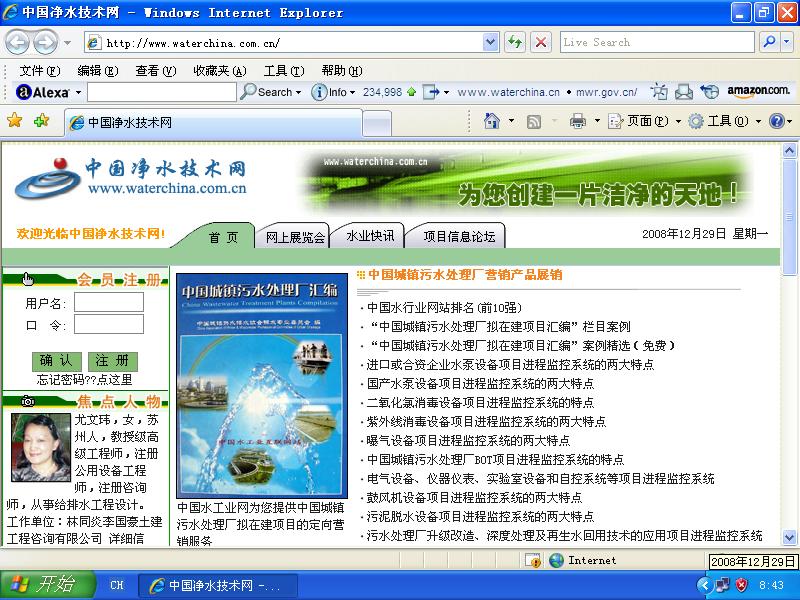This screenshot has height=600, width=800.
Task: Click the www.waterchina.cn related link
Action: 508,92
